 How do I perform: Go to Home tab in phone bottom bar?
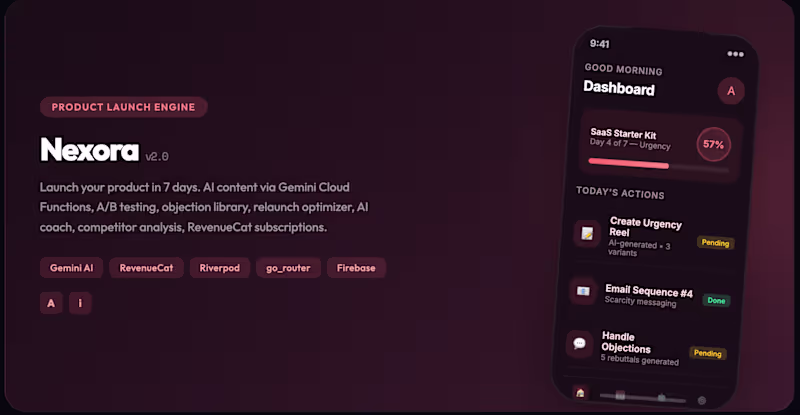point(580,393)
